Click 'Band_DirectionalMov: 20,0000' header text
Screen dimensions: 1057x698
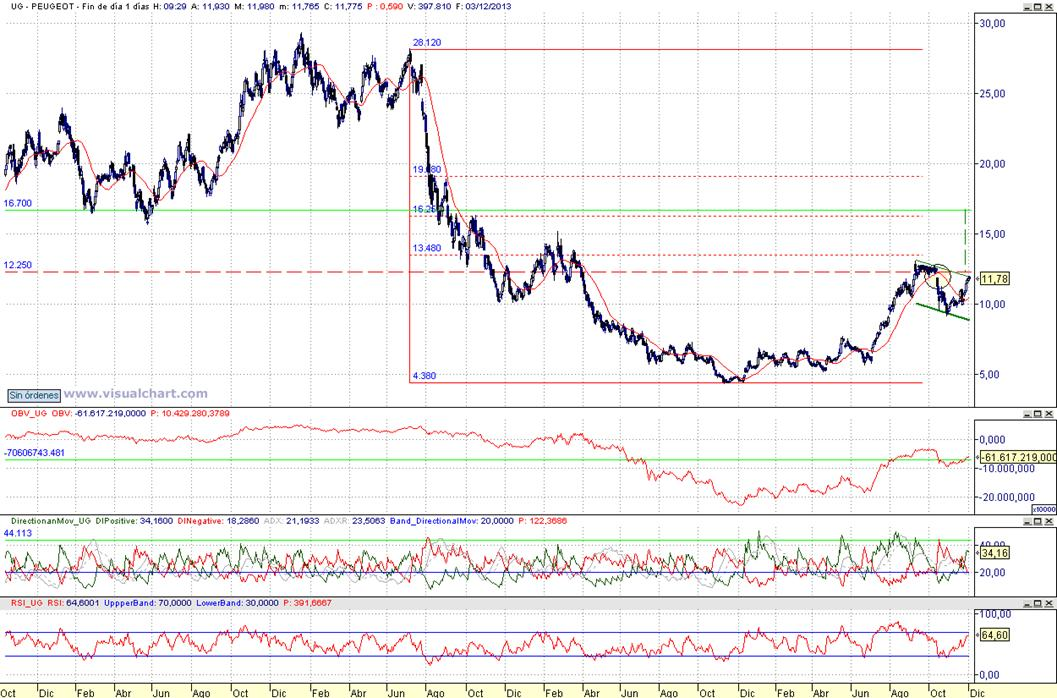[452, 521]
